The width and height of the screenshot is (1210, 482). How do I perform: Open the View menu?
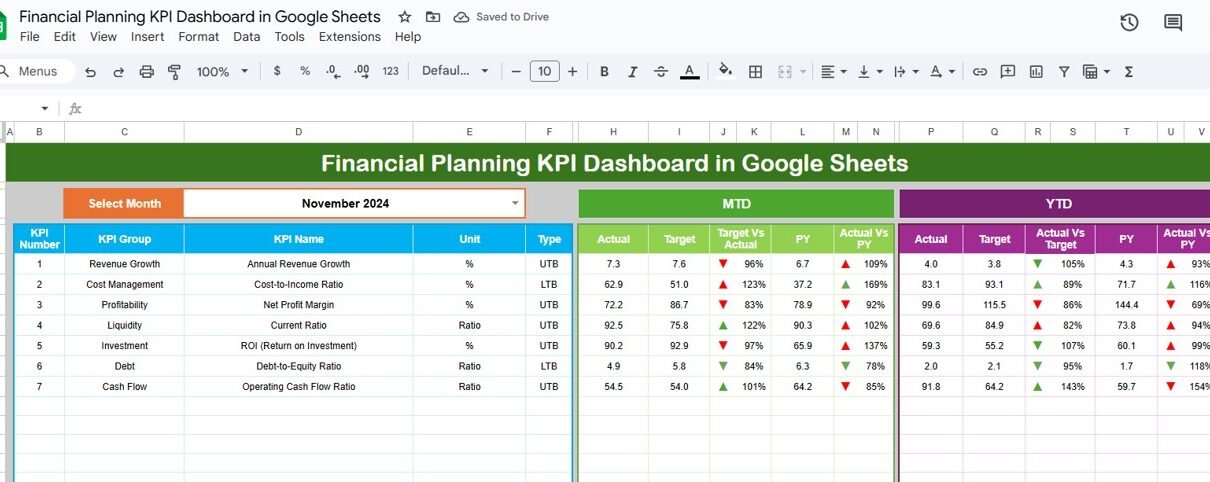(x=103, y=37)
